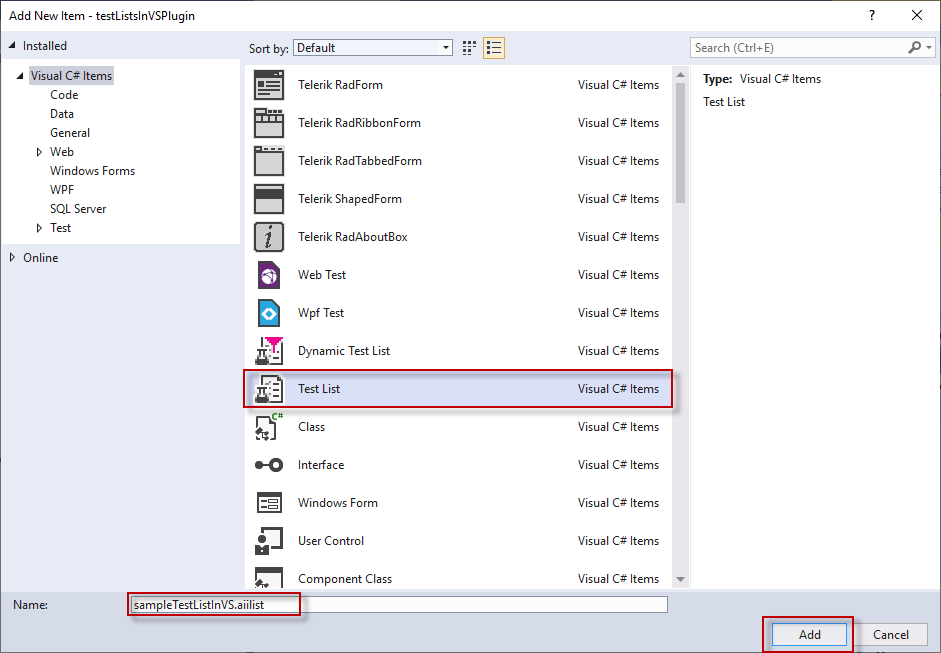Click the Windows Form template icon
This screenshot has width=941, height=653.
269,503
